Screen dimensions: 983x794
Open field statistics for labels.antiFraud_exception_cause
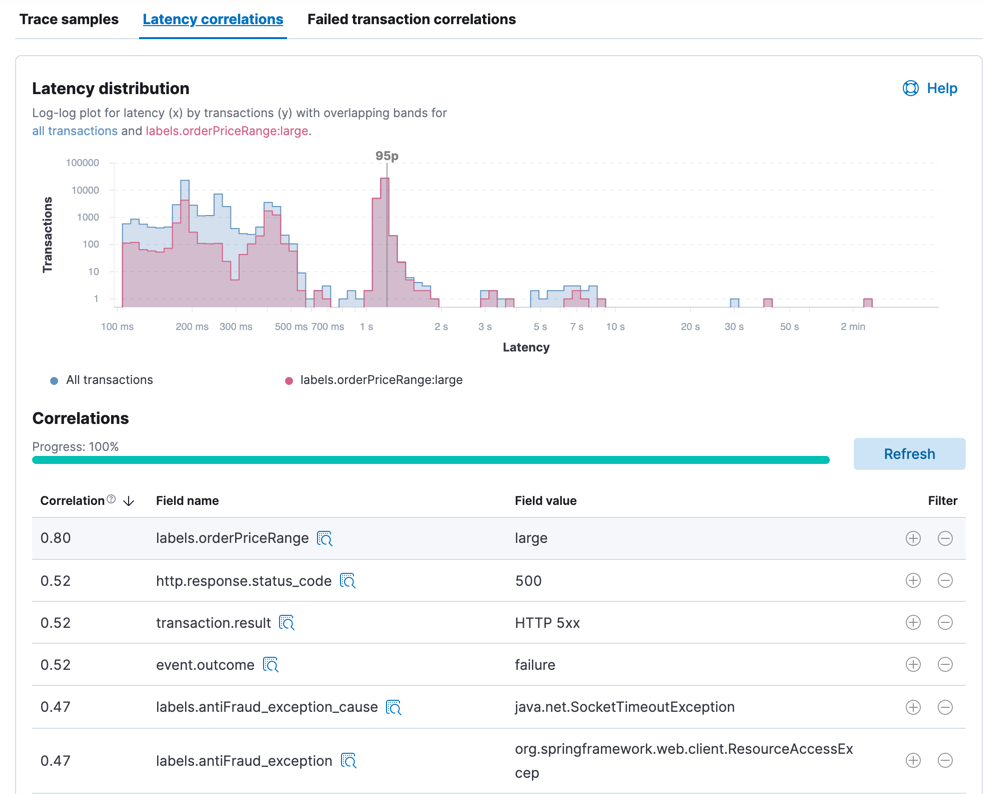[x=392, y=706]
